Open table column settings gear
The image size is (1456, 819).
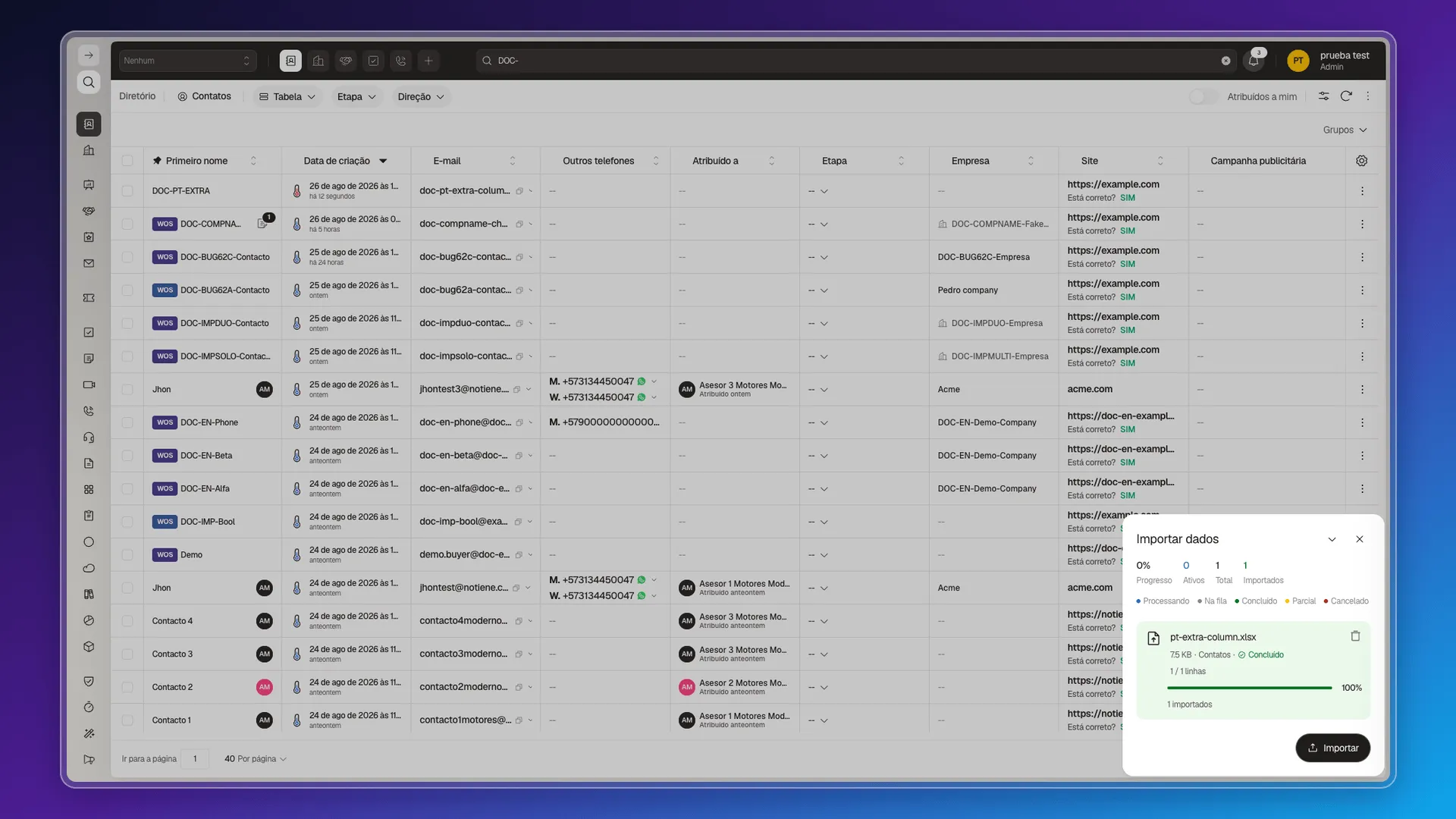click(1361, 161)
